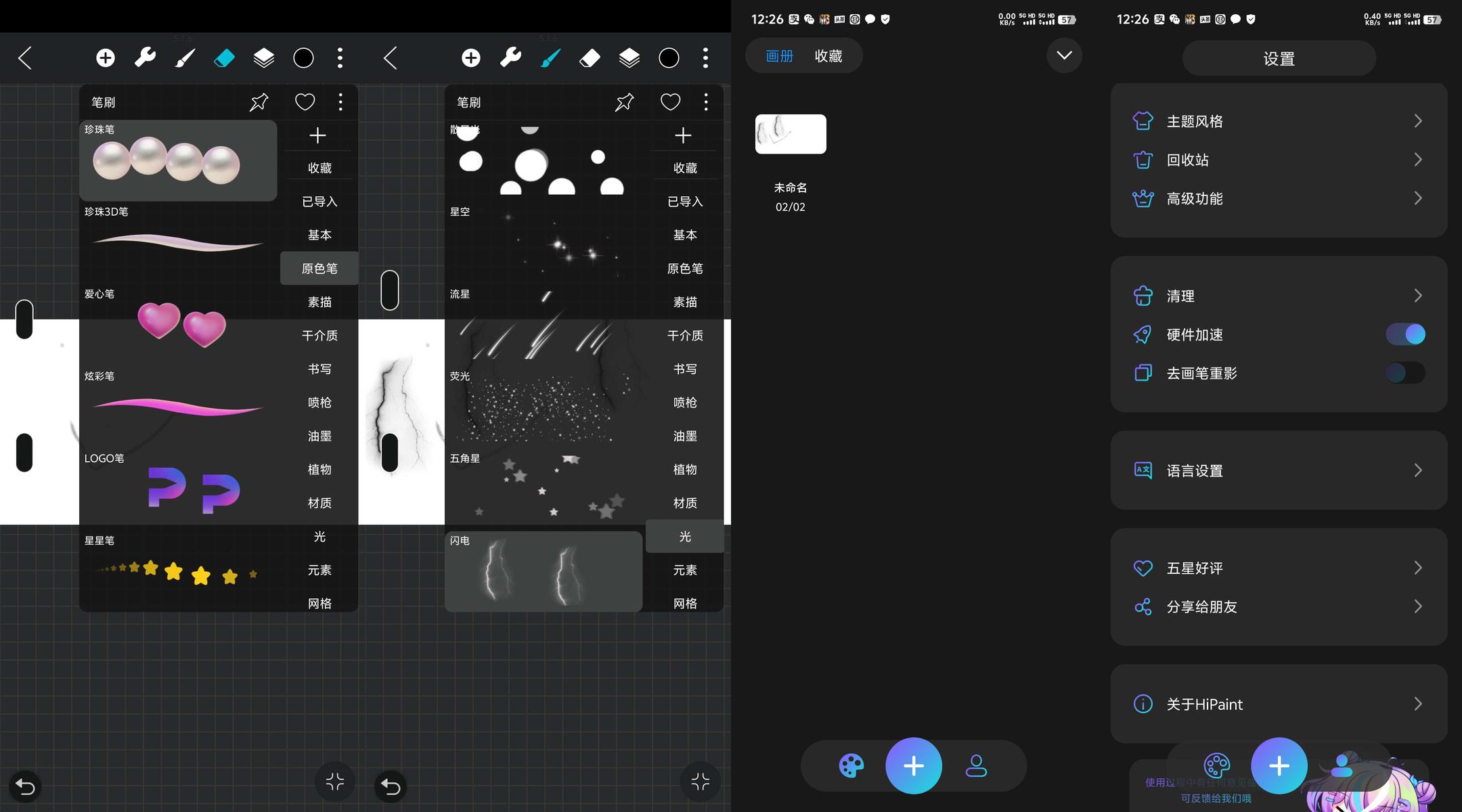
Task: Open profile icon in gallery bottom bar
Action: [x=975, y=766]
